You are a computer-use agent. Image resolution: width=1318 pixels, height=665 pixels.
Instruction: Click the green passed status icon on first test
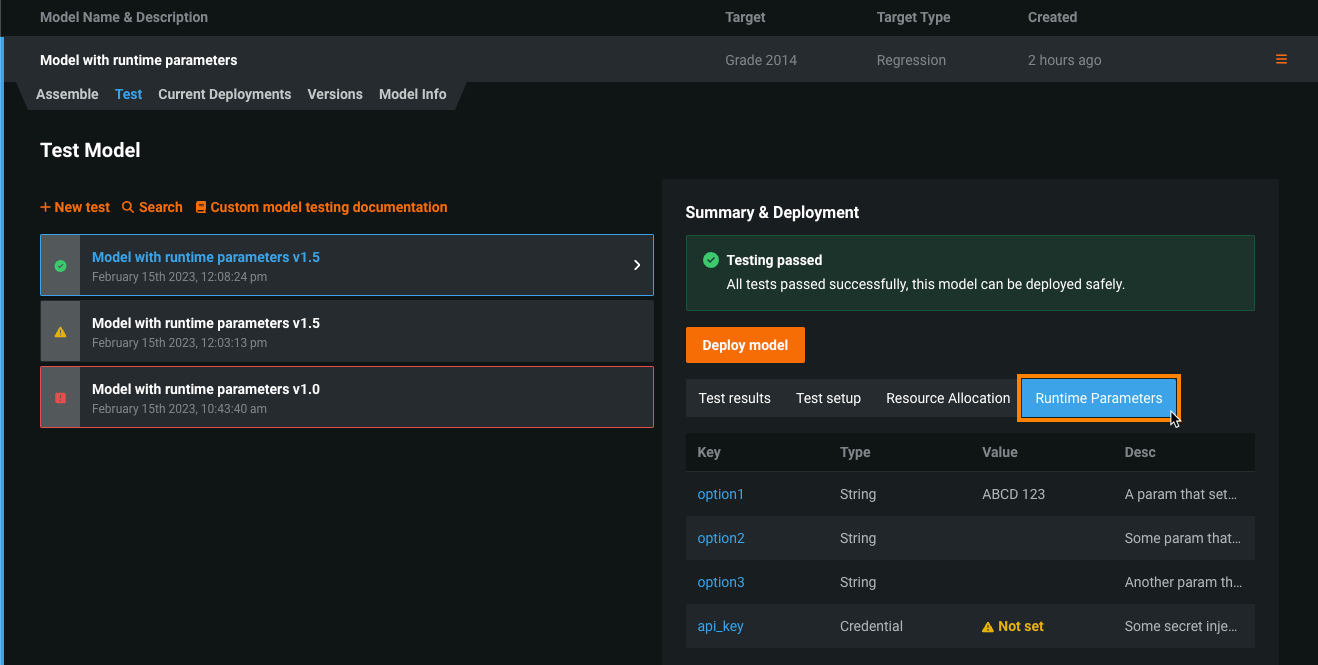tap(60, 266)
